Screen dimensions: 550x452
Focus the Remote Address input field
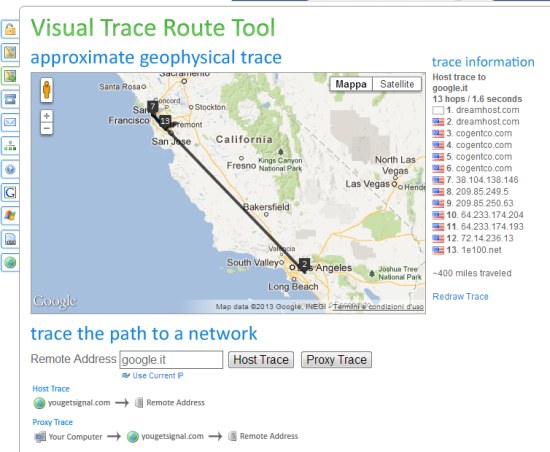click(x=171, y=360)
